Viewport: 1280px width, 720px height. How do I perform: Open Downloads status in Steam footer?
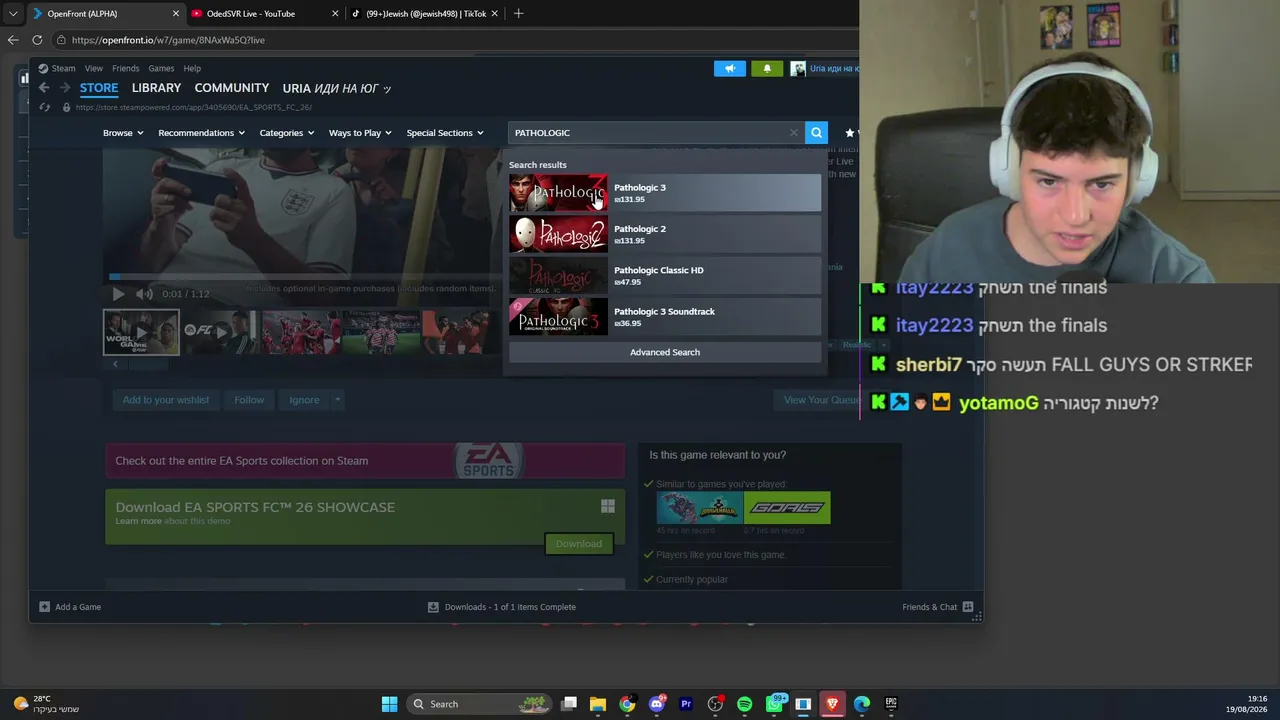[x=502, y=607]
